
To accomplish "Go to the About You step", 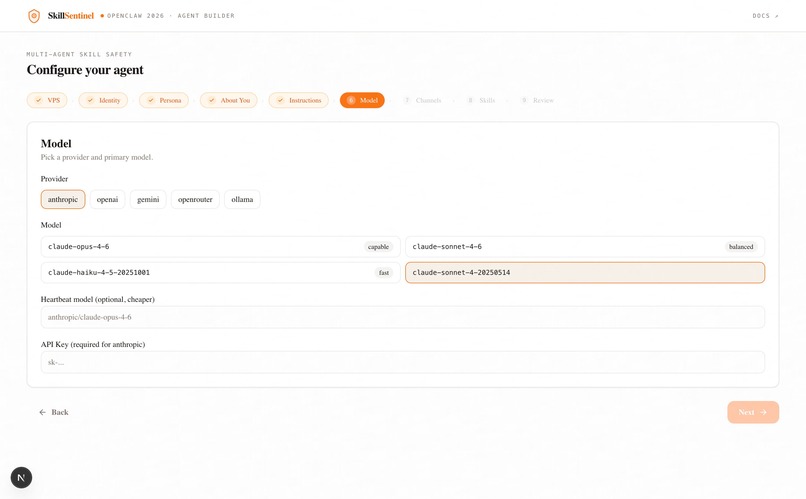I will [x=229, y=100].
